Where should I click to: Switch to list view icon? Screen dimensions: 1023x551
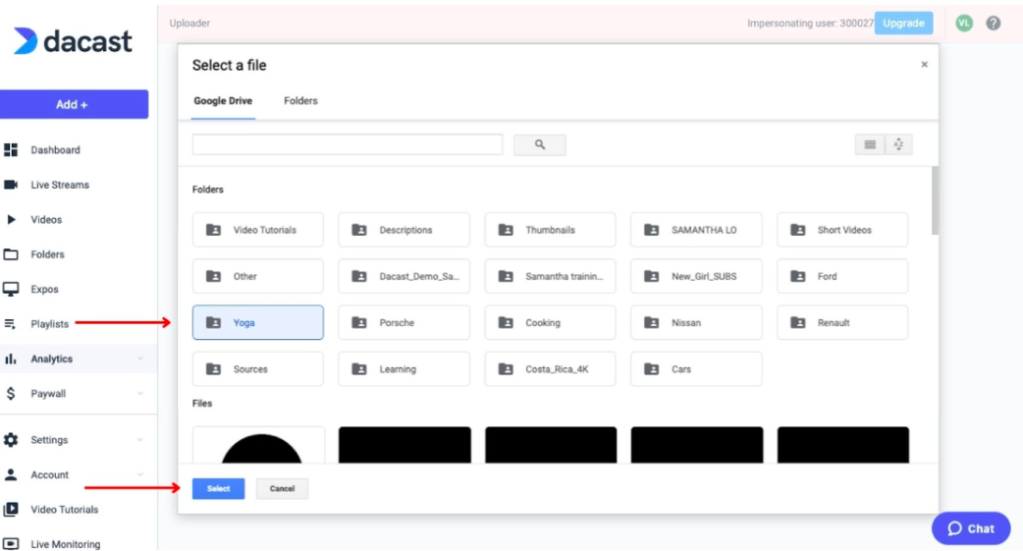pyautogui.click(x=870, y=145)
